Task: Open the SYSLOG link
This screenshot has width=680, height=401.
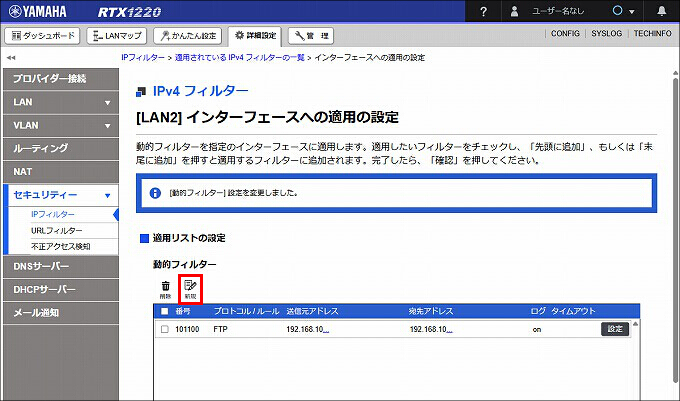Action: click(606, 33)
